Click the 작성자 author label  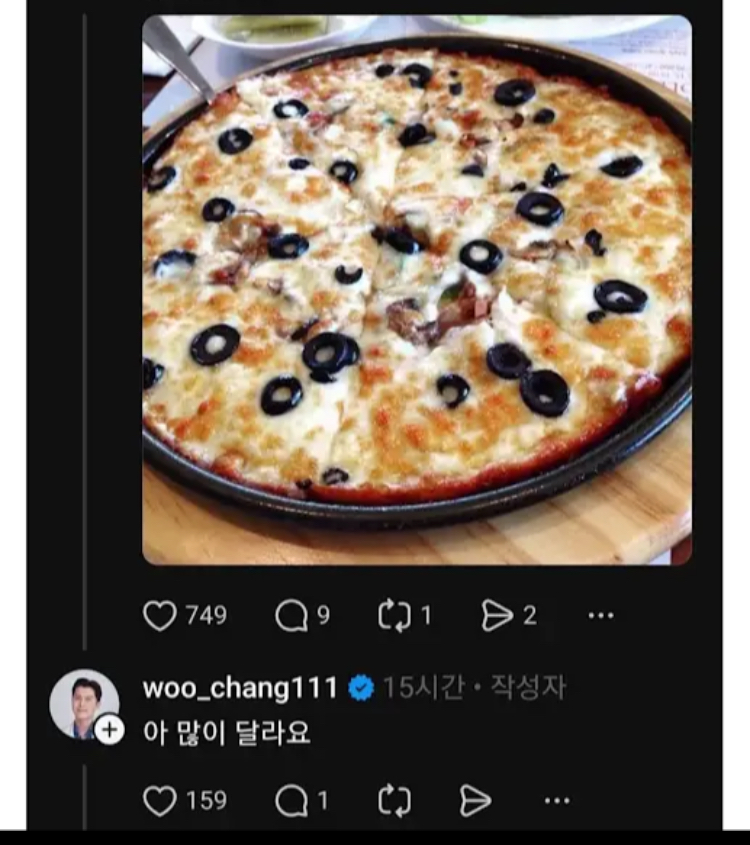(x=527, y=688)
